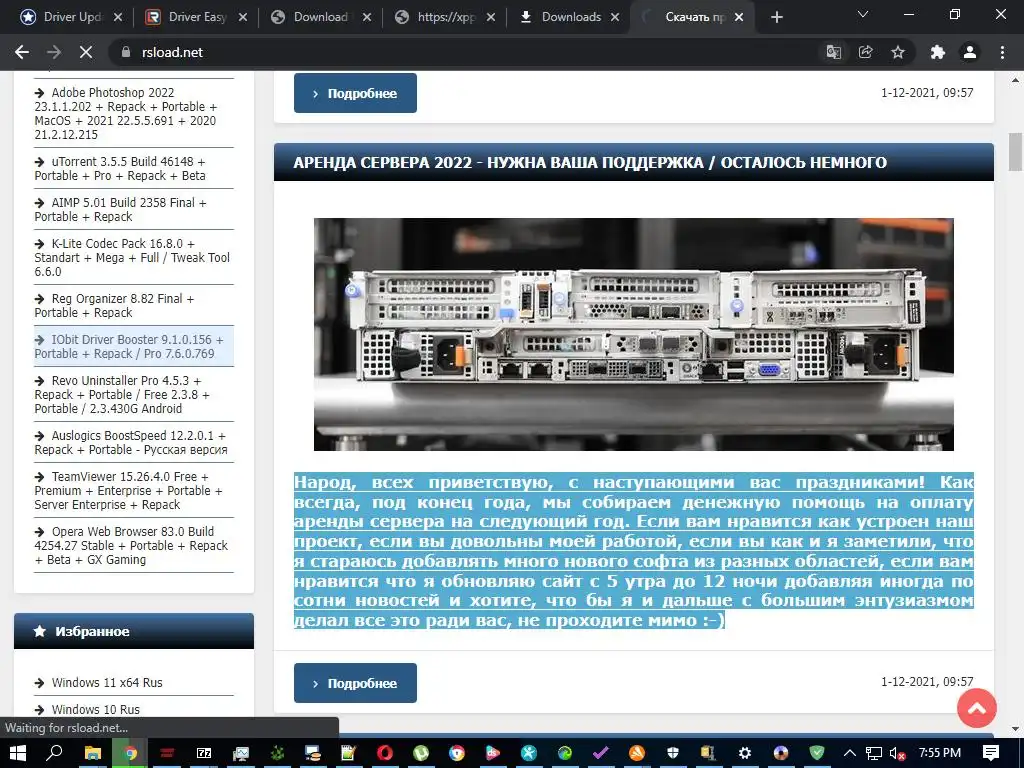Share this page via share icon
This screenshot has width=1024, height=768.
tap(865, 52)
